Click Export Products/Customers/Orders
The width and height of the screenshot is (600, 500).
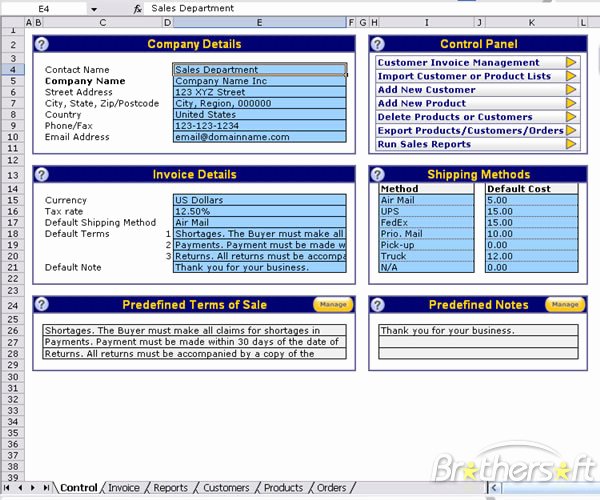click(x=478, y=130)
